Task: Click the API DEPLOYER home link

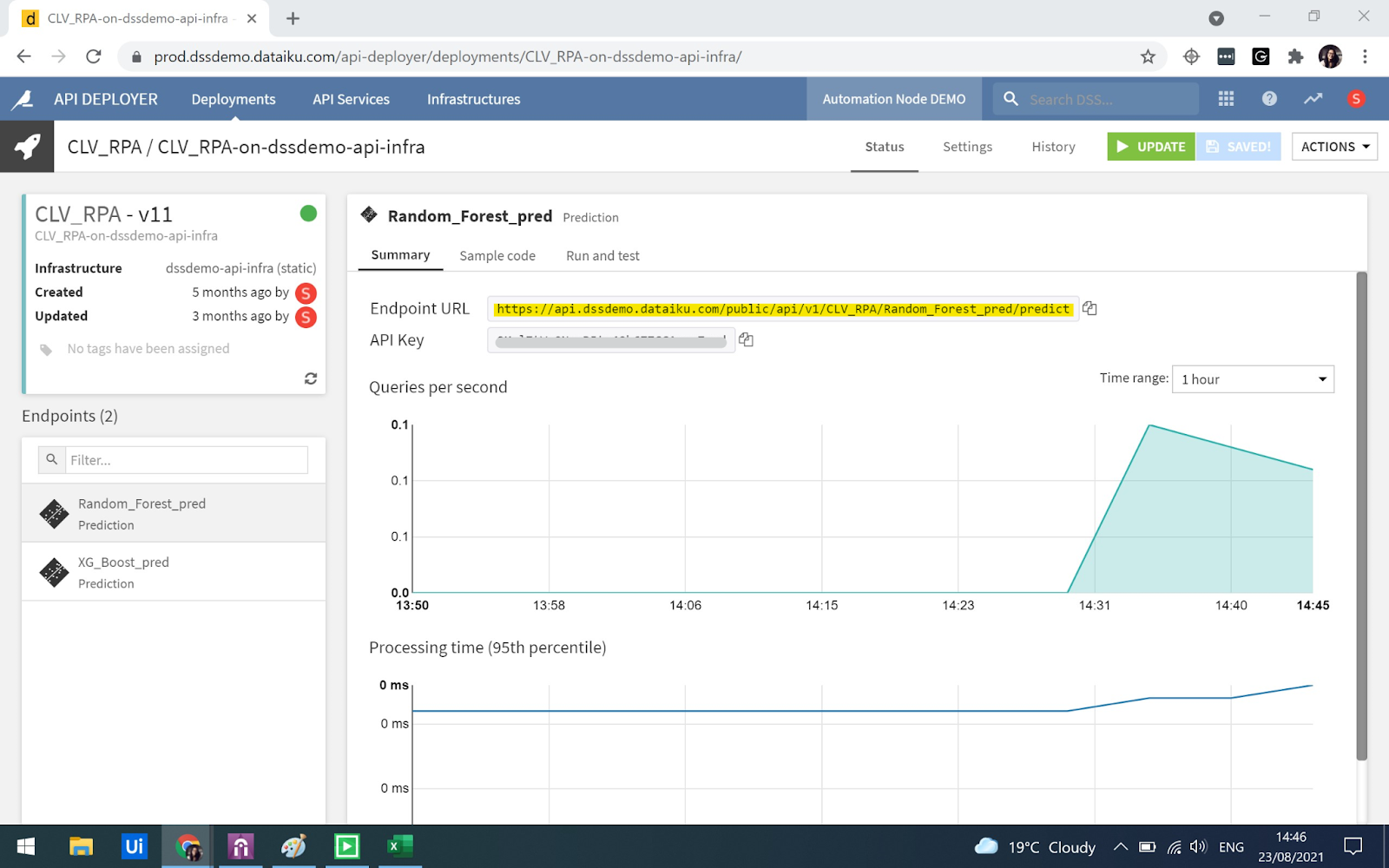Action: [106, 99]
